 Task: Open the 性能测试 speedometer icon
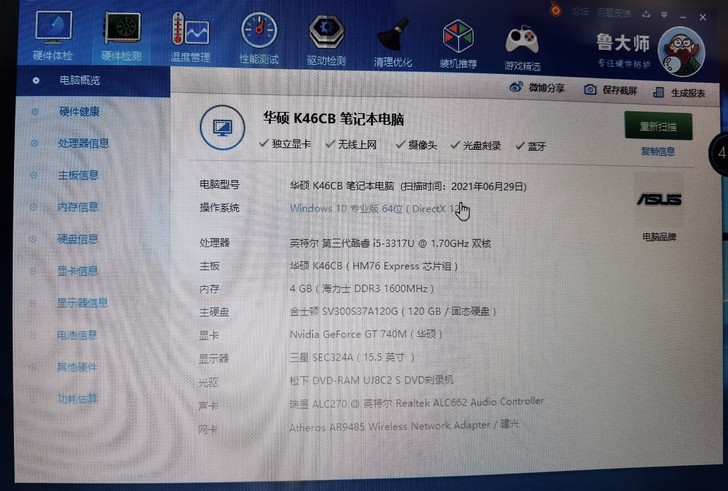[259, 31]
